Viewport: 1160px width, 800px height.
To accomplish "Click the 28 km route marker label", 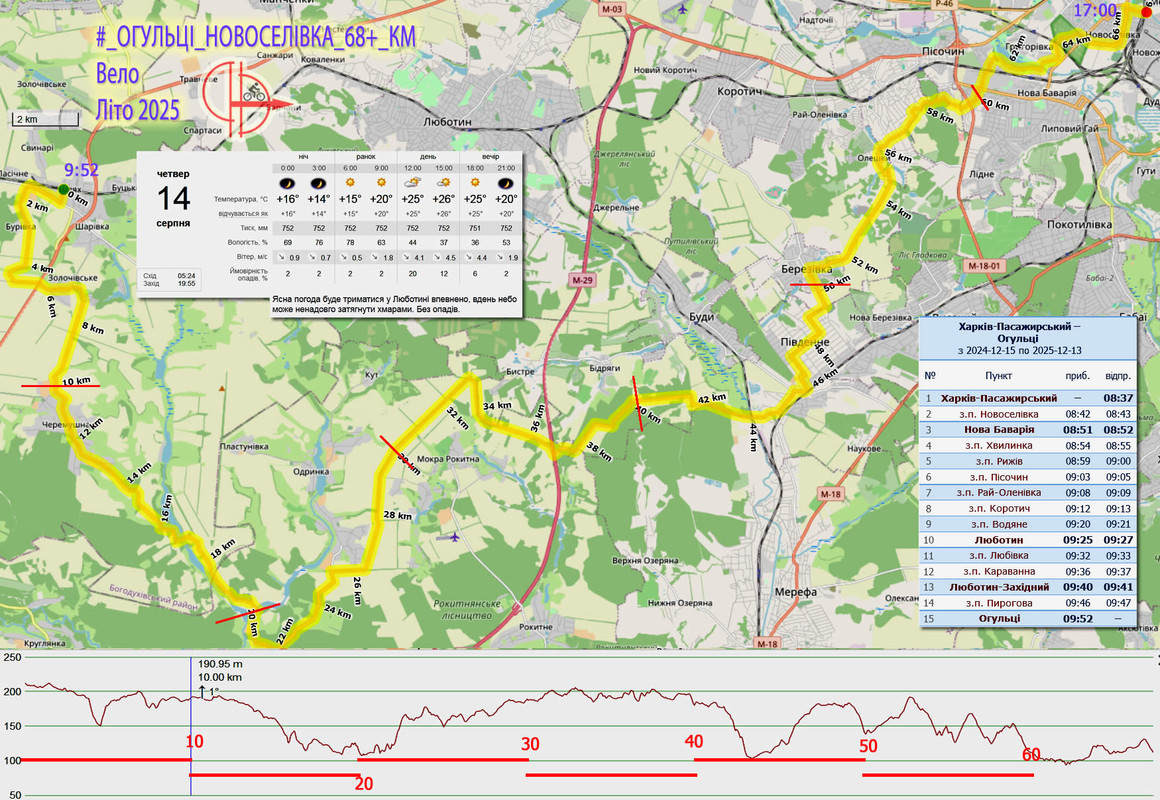I will pos(397,515).
